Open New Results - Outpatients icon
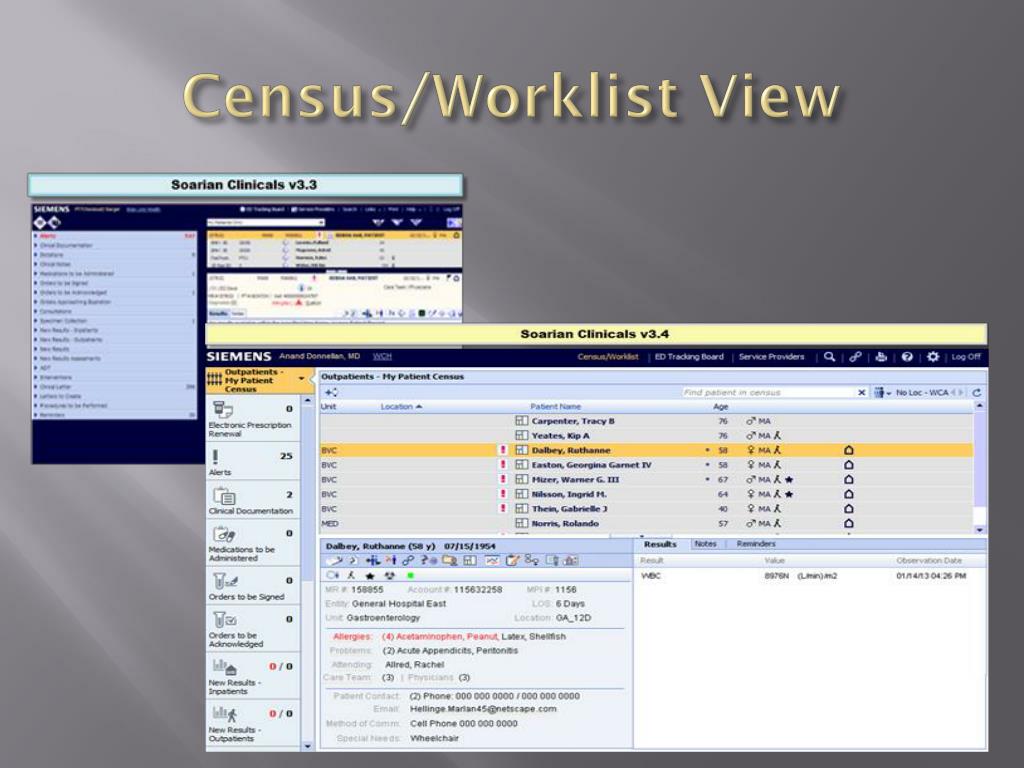Viewport: 1024px width, 768px height. 224,714
